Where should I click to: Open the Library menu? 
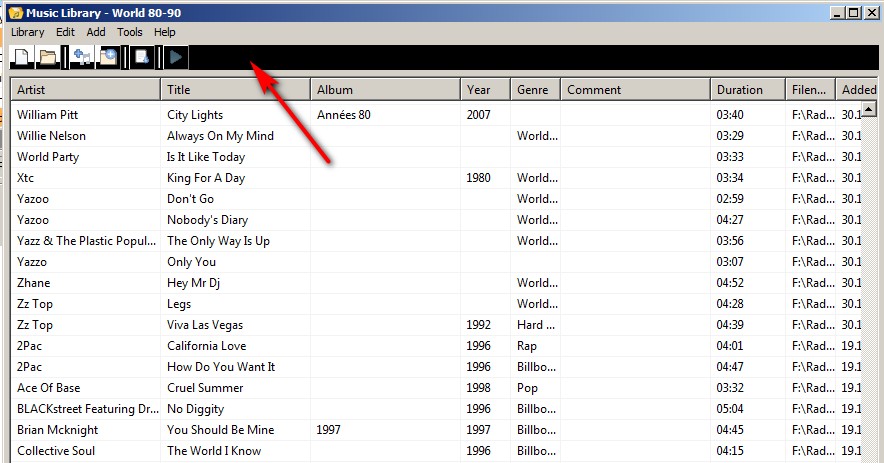pos(28,32)
